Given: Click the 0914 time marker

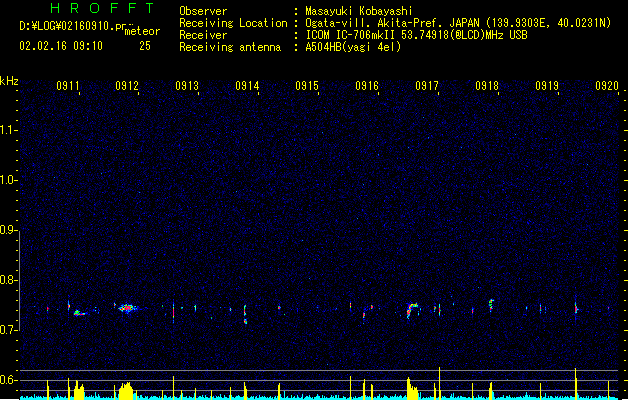Looking at the screenshot, I should tap(247, 85).
